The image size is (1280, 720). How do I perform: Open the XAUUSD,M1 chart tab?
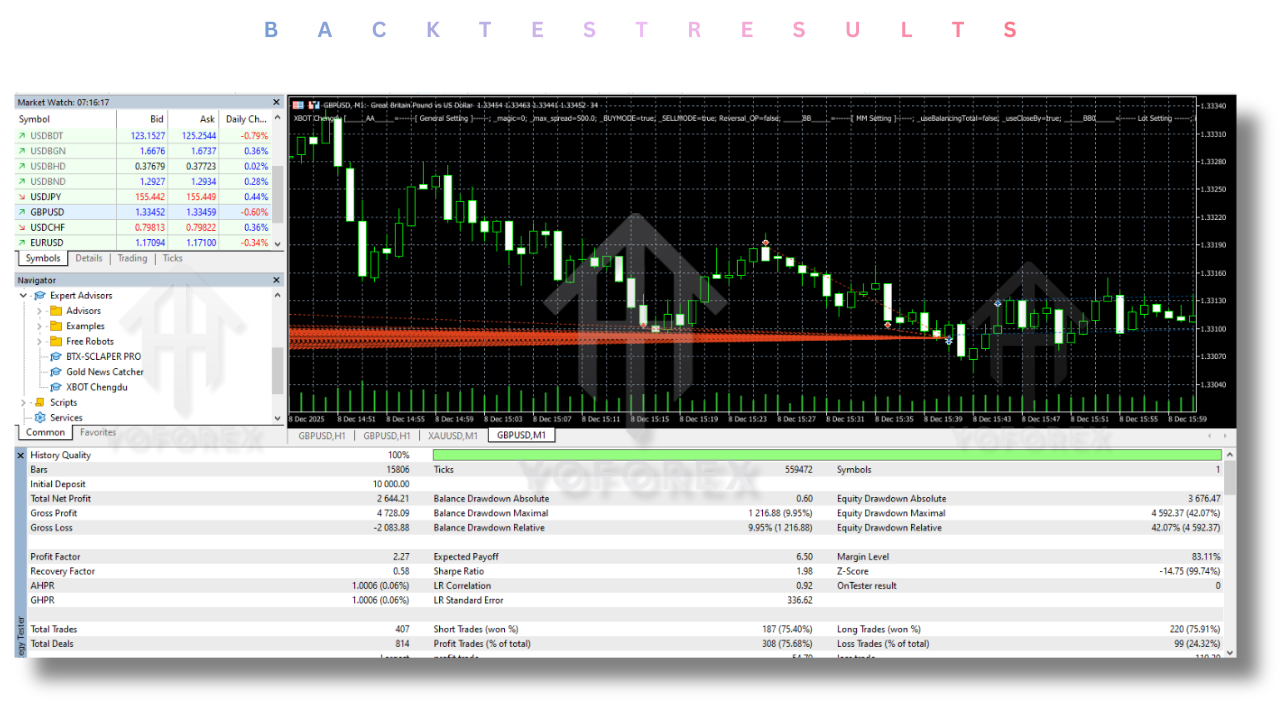coord(451,436)
